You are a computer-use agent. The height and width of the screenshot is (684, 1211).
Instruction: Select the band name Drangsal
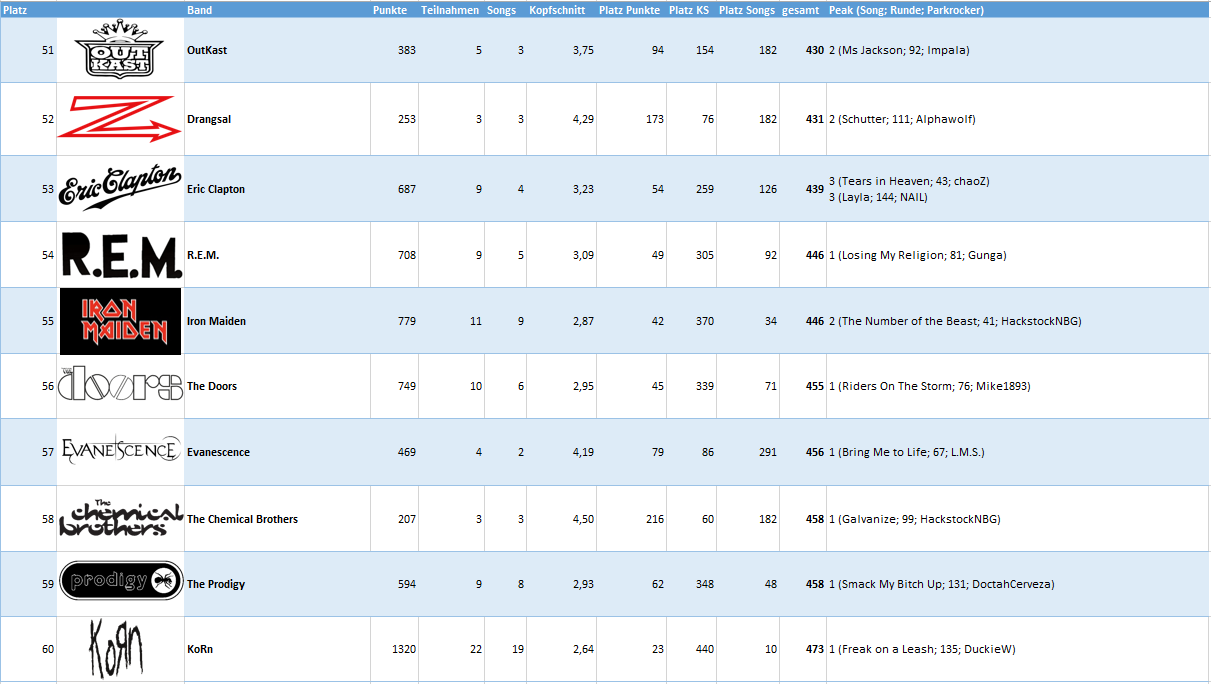pyautogui.click(x=209, y=119)
